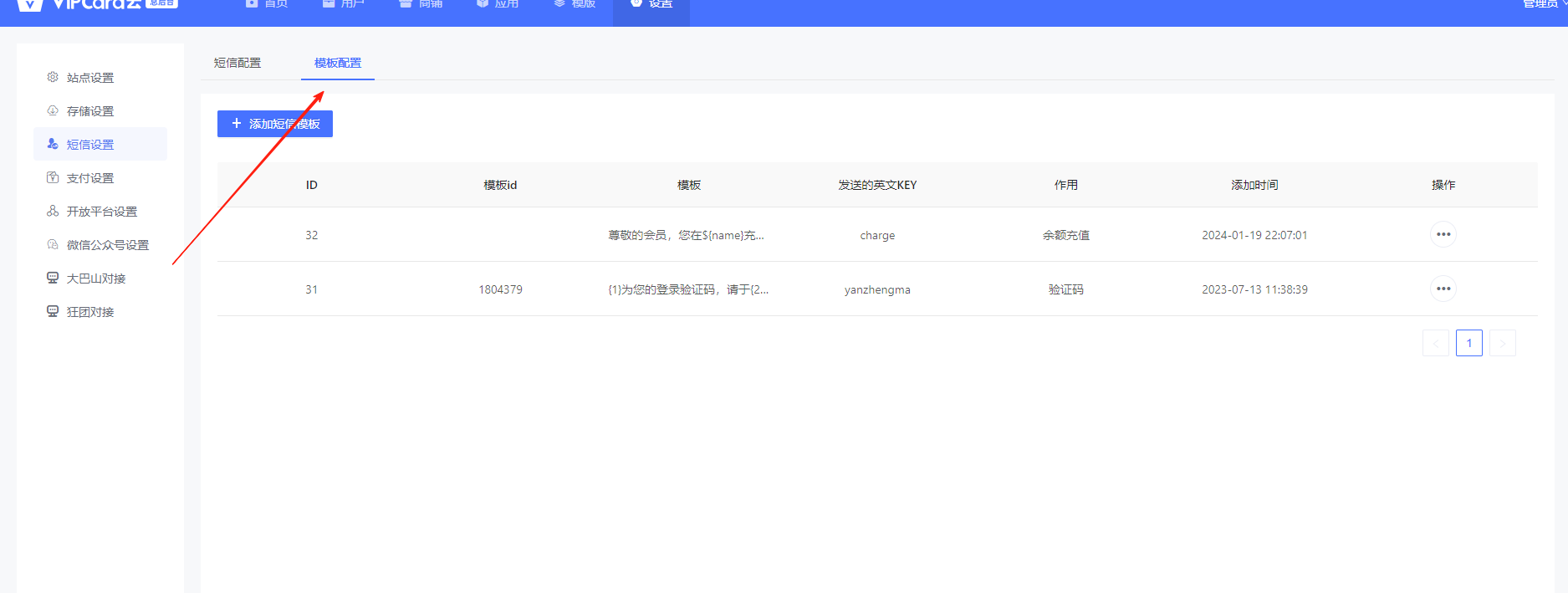
Task: Open 用户 in top navigation
Action: pyautogui.click(x=344, y=4)
